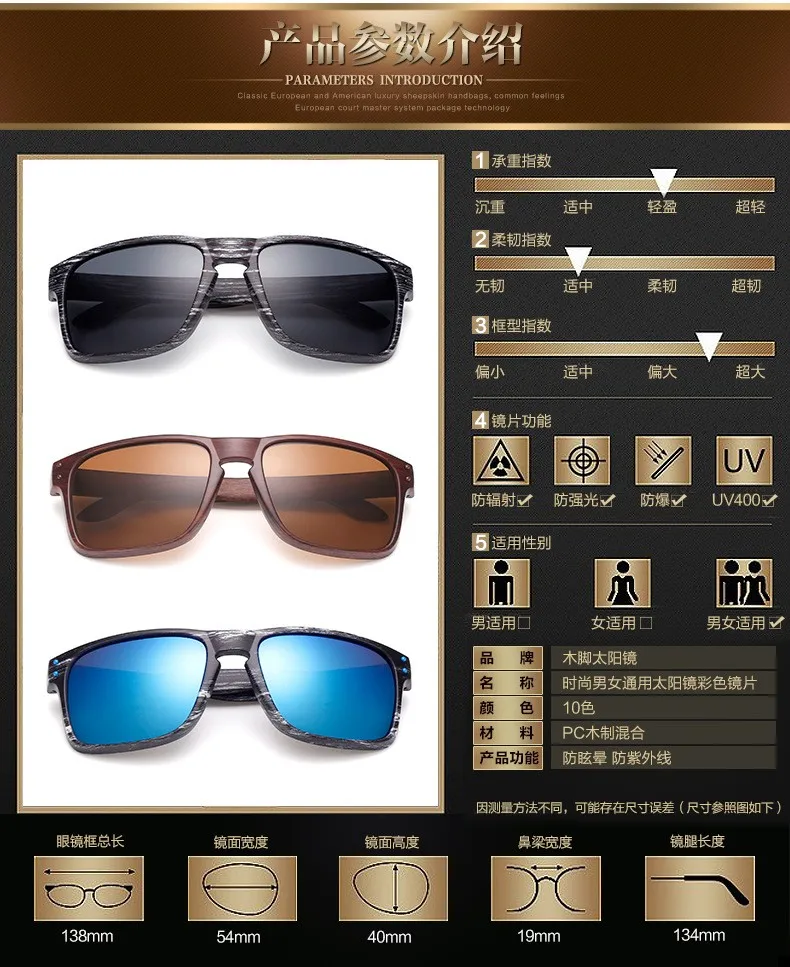Click the lens height diagram icon
Image resolution: width=790 pixels, height=967 pixels.
(393, 888)
